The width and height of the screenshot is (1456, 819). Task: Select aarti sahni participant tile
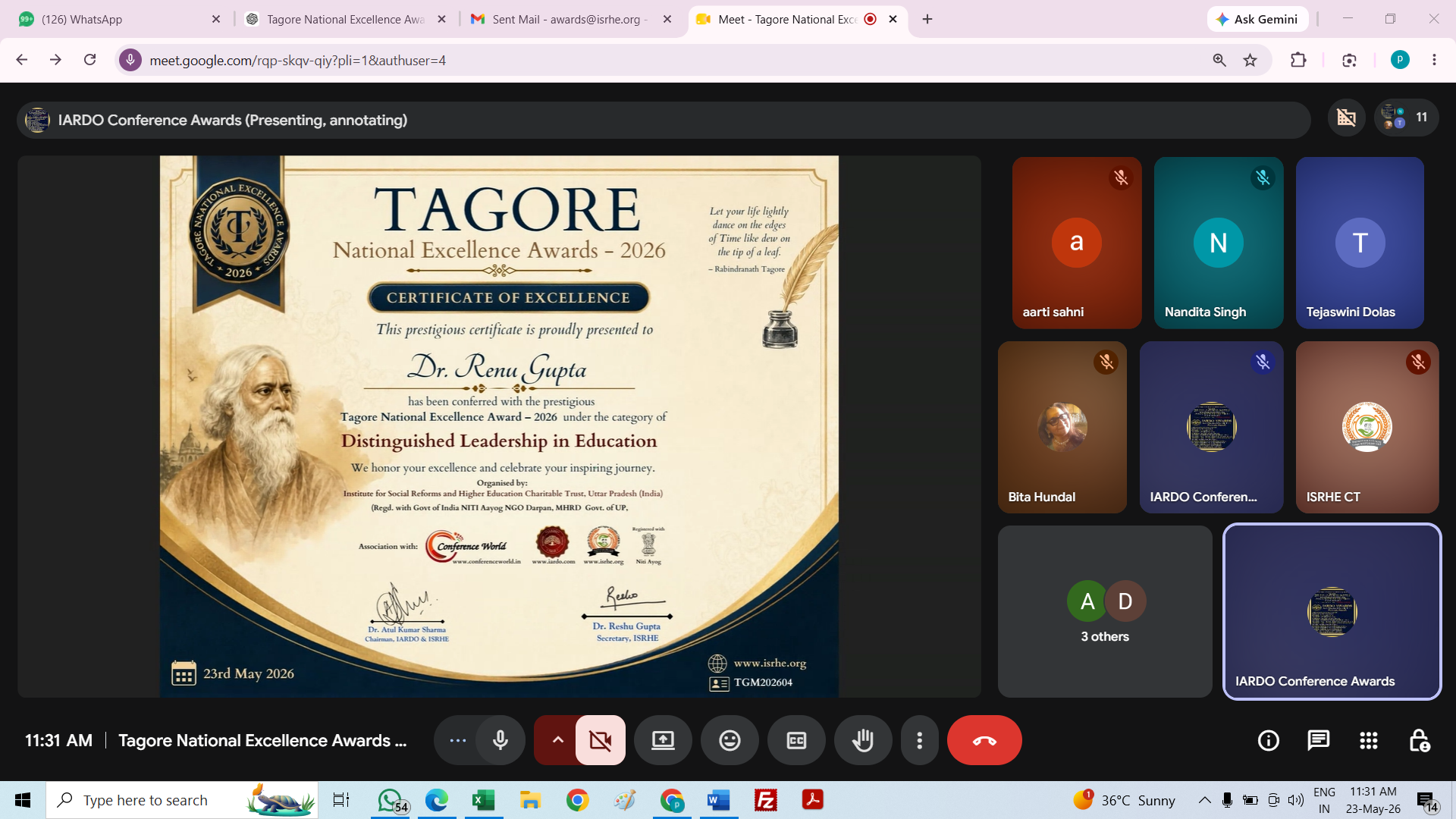click(1077, 243)
